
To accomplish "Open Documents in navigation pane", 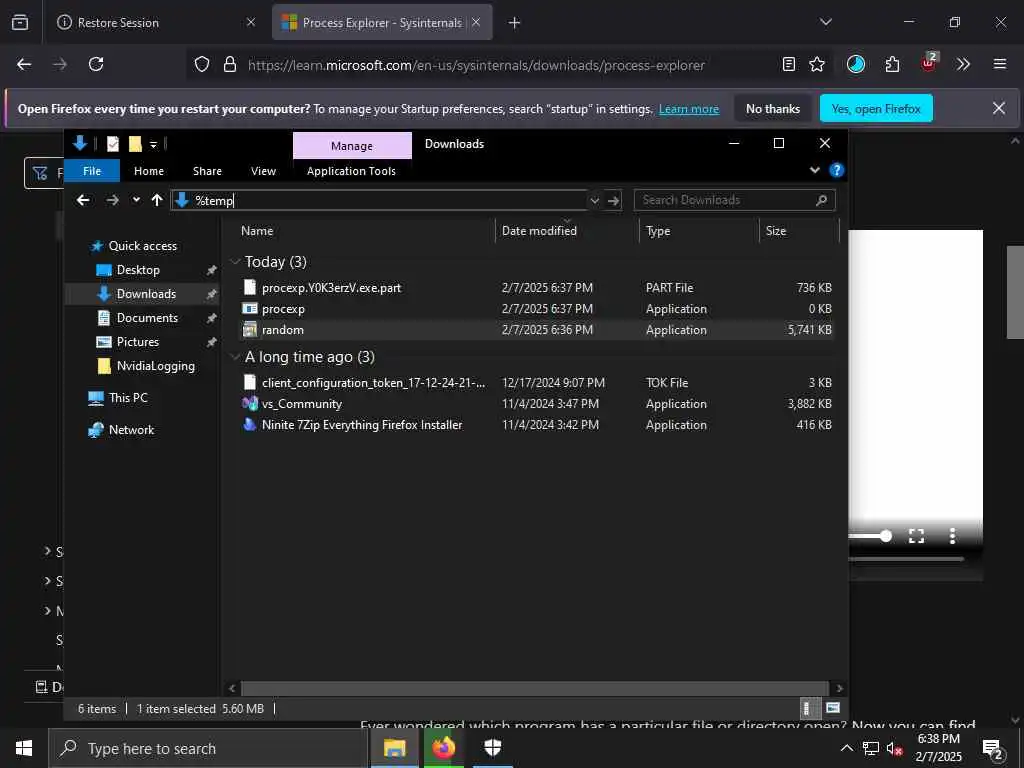I will tap(147, 318).
